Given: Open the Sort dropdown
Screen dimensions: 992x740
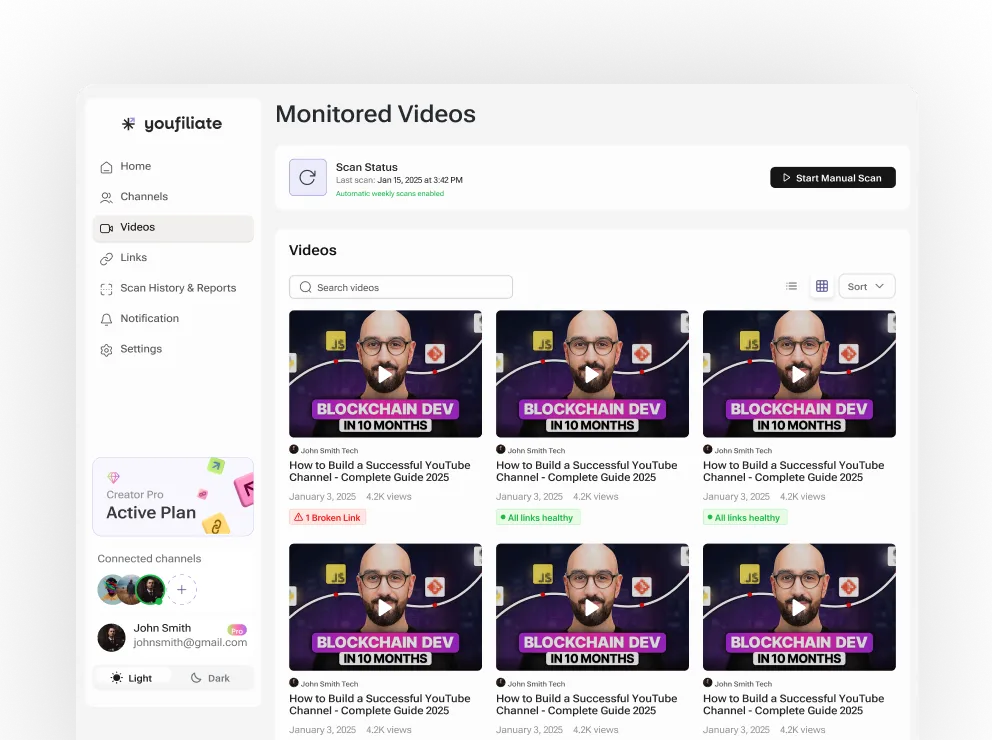Looking at the screenshot, I should [866, 286].
